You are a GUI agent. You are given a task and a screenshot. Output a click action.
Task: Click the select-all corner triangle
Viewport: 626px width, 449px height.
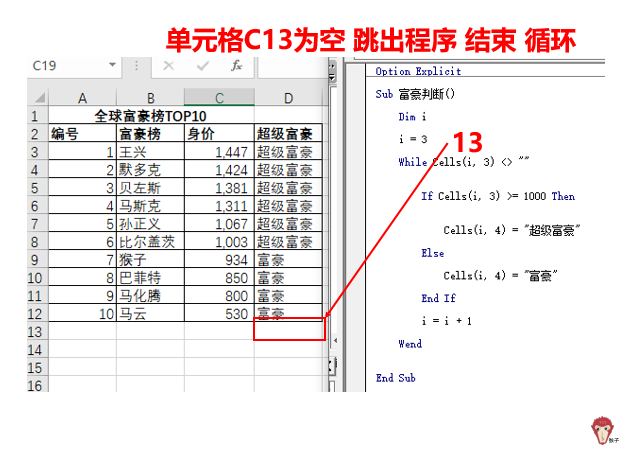tap(39, 97)
